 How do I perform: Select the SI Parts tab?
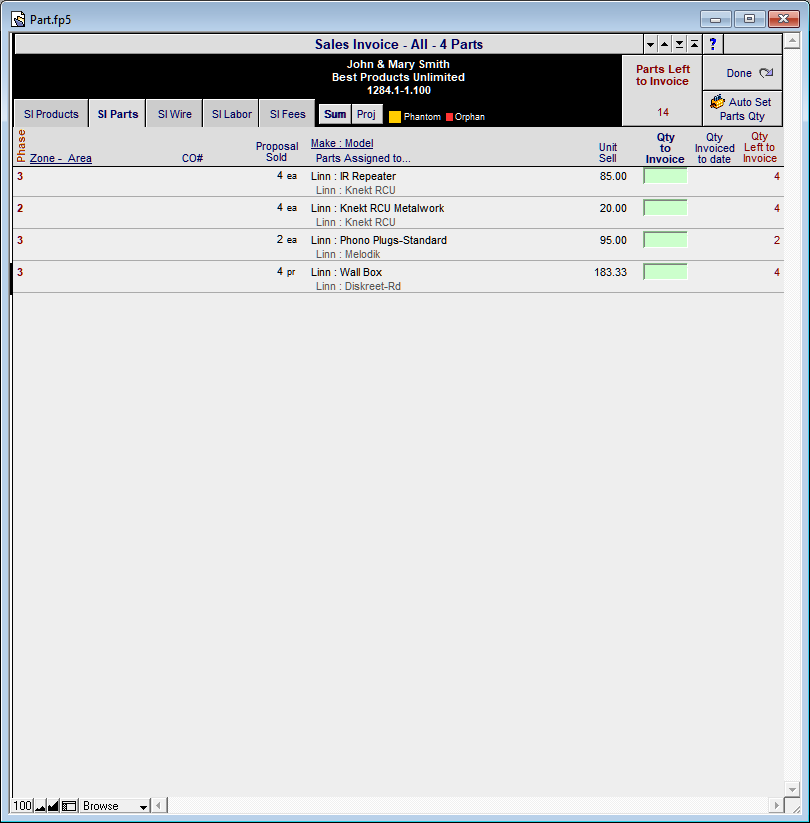[118, 114]
